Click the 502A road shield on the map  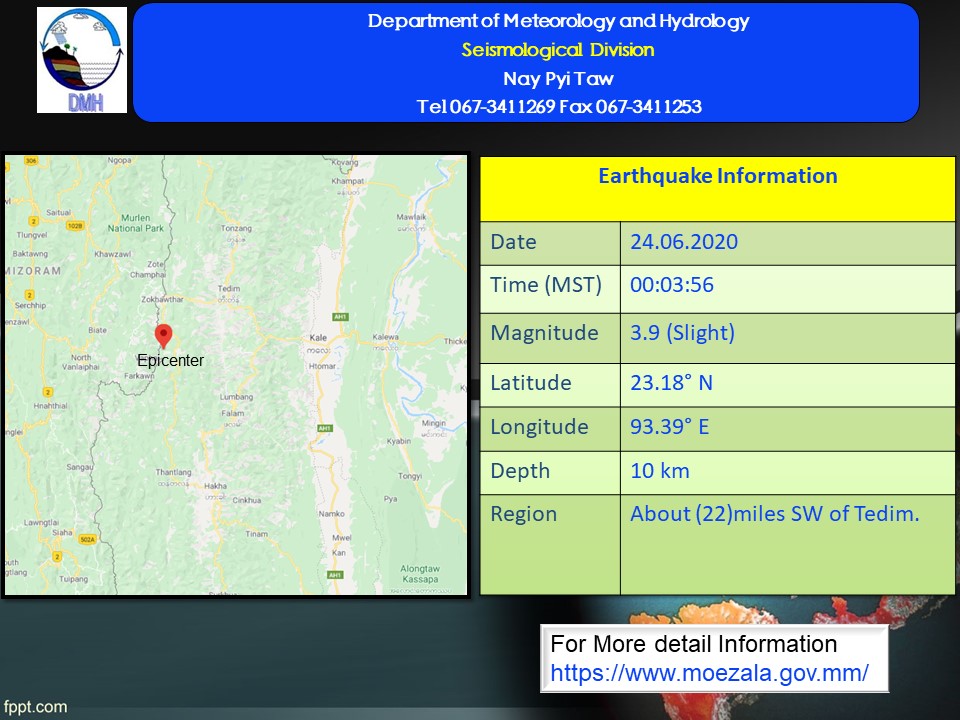(88, 539)
